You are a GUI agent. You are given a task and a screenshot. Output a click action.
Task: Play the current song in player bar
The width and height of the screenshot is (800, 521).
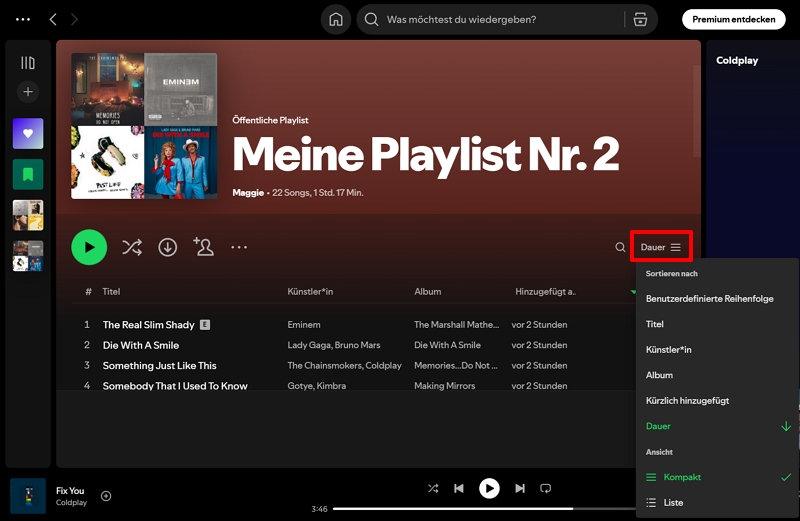pos(489,488)
